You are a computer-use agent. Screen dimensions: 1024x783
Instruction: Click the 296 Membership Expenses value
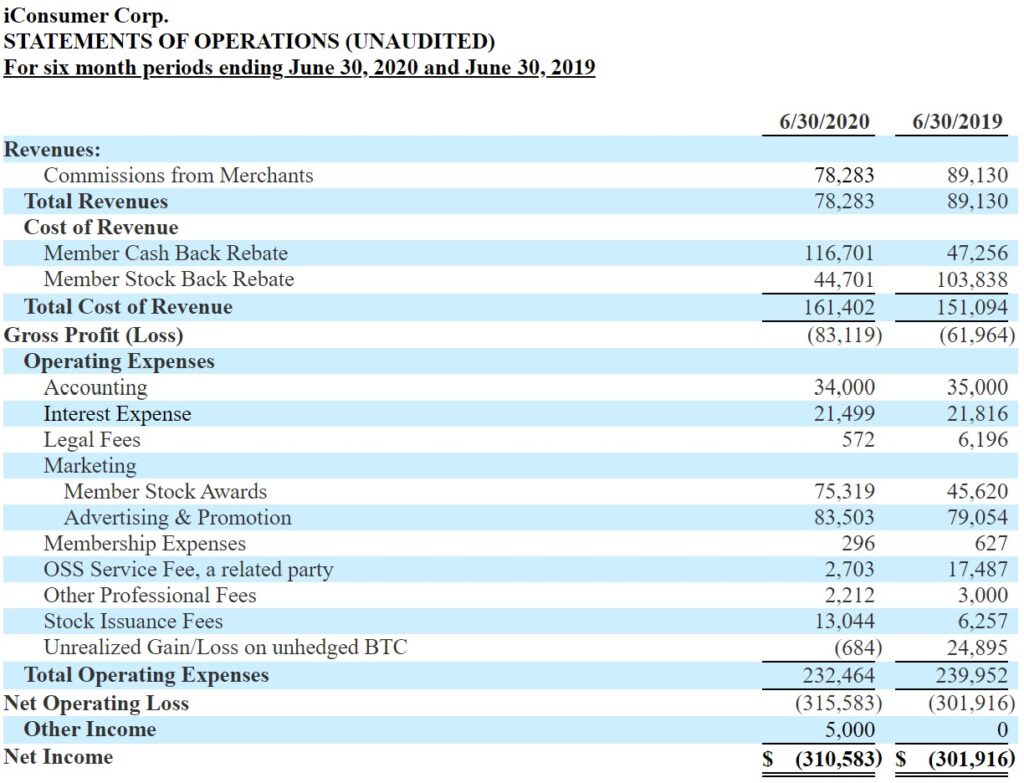pyautogui.click(x=857, y=543)
